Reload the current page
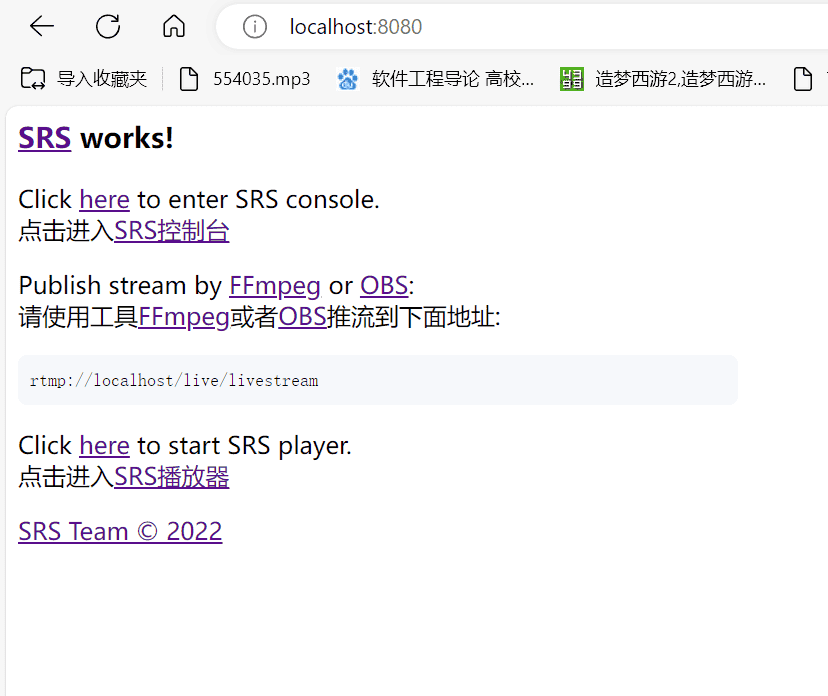Viewport: 828px width, 696px height. click(107, 26)
